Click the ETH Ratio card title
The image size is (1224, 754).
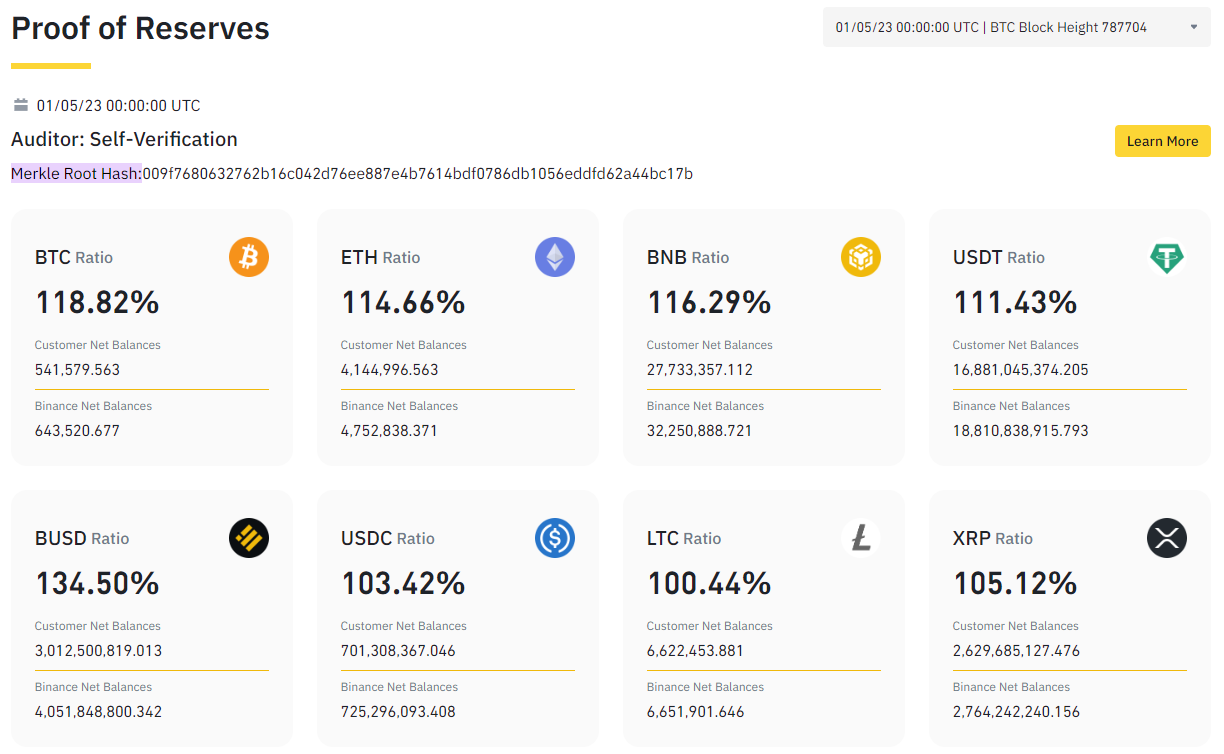[x=381, y=257]
